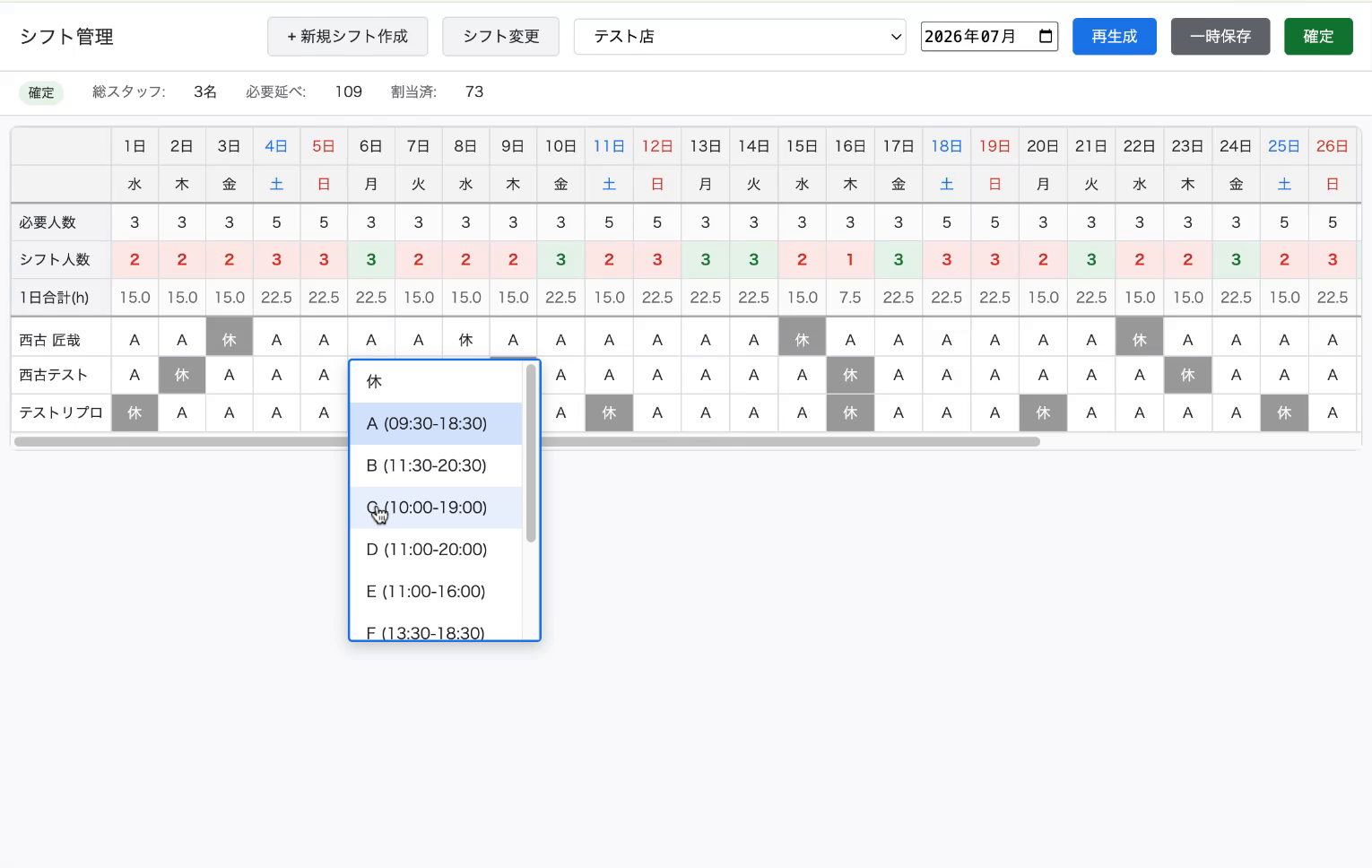Click the shift list vertical scrollbar

[531, 454]
